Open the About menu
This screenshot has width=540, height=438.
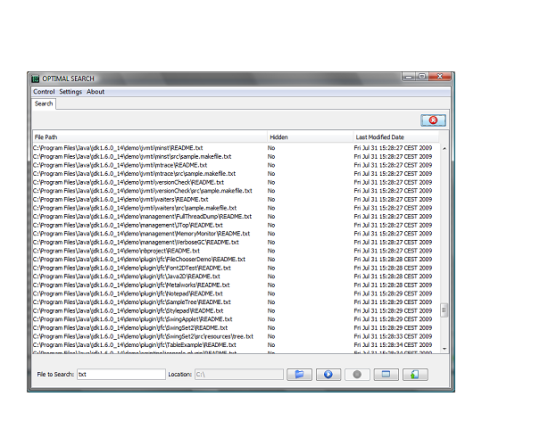click(95, 92)
